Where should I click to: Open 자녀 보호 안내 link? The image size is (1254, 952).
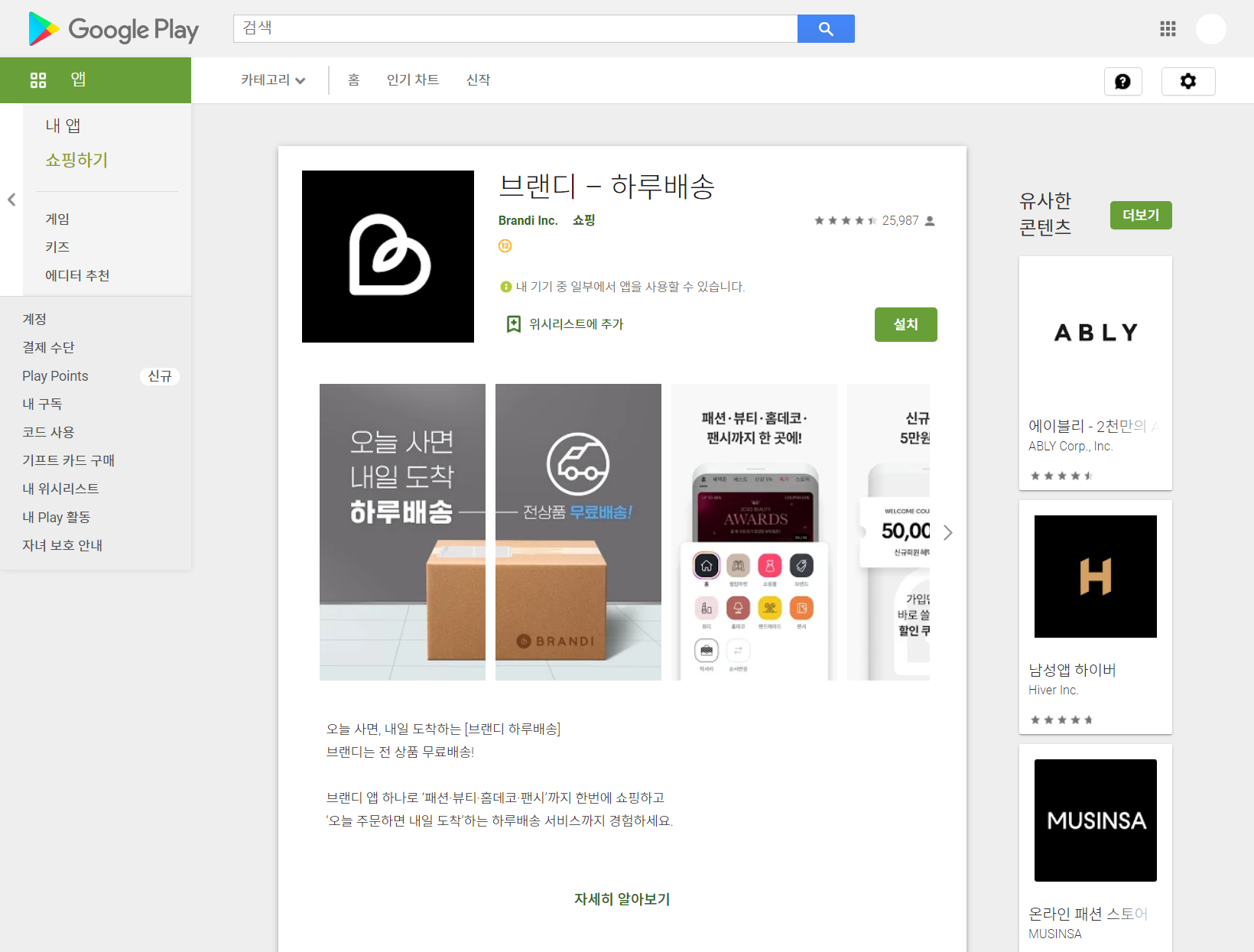[62, 545]
